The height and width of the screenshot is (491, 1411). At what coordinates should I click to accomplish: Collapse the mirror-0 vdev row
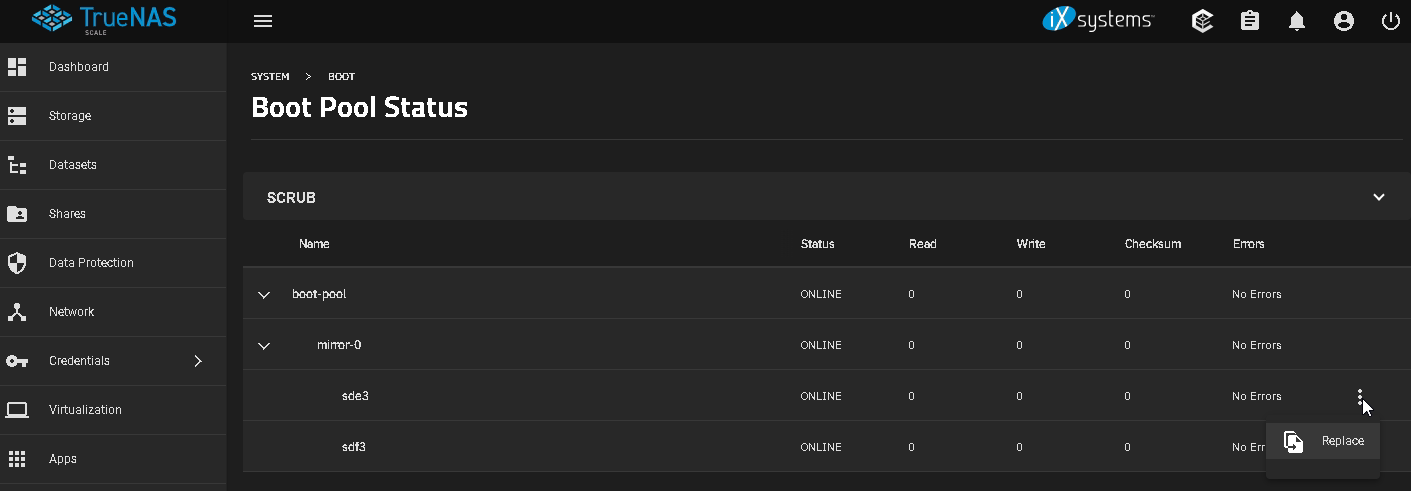coord(264,346)
